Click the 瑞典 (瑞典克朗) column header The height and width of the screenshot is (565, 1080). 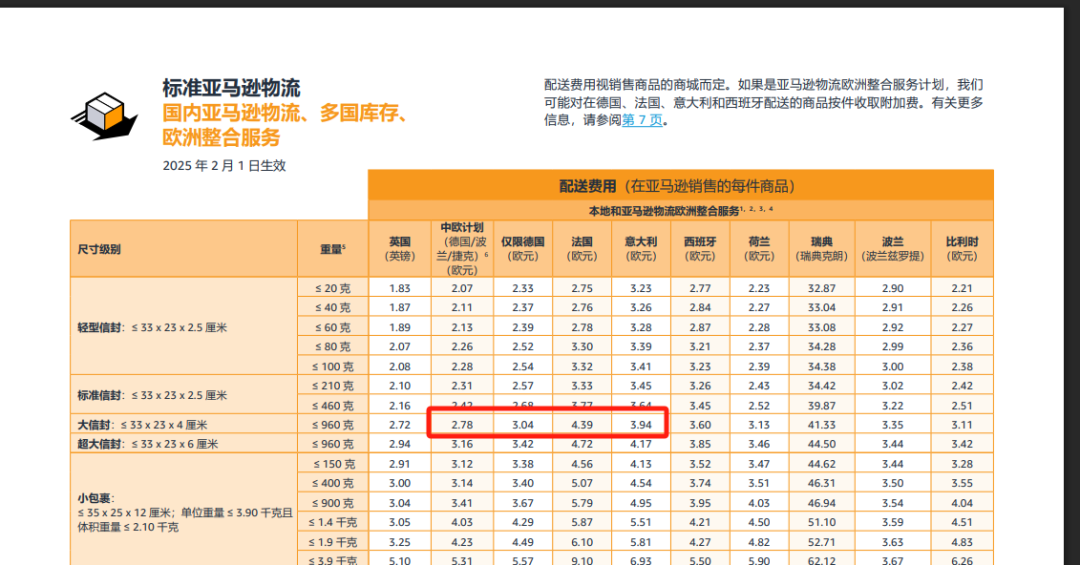822,249
